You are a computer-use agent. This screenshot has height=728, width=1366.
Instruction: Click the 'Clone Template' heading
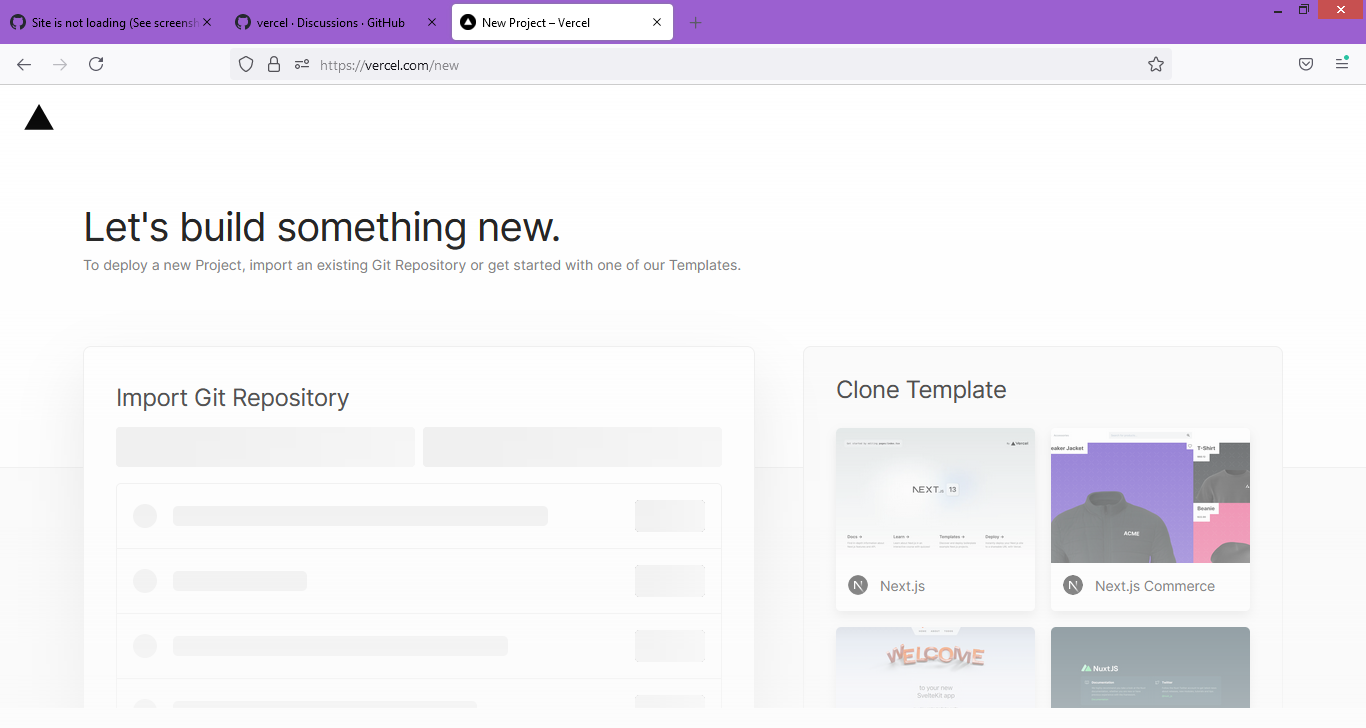pyautogui.click(x=921, y=390)
